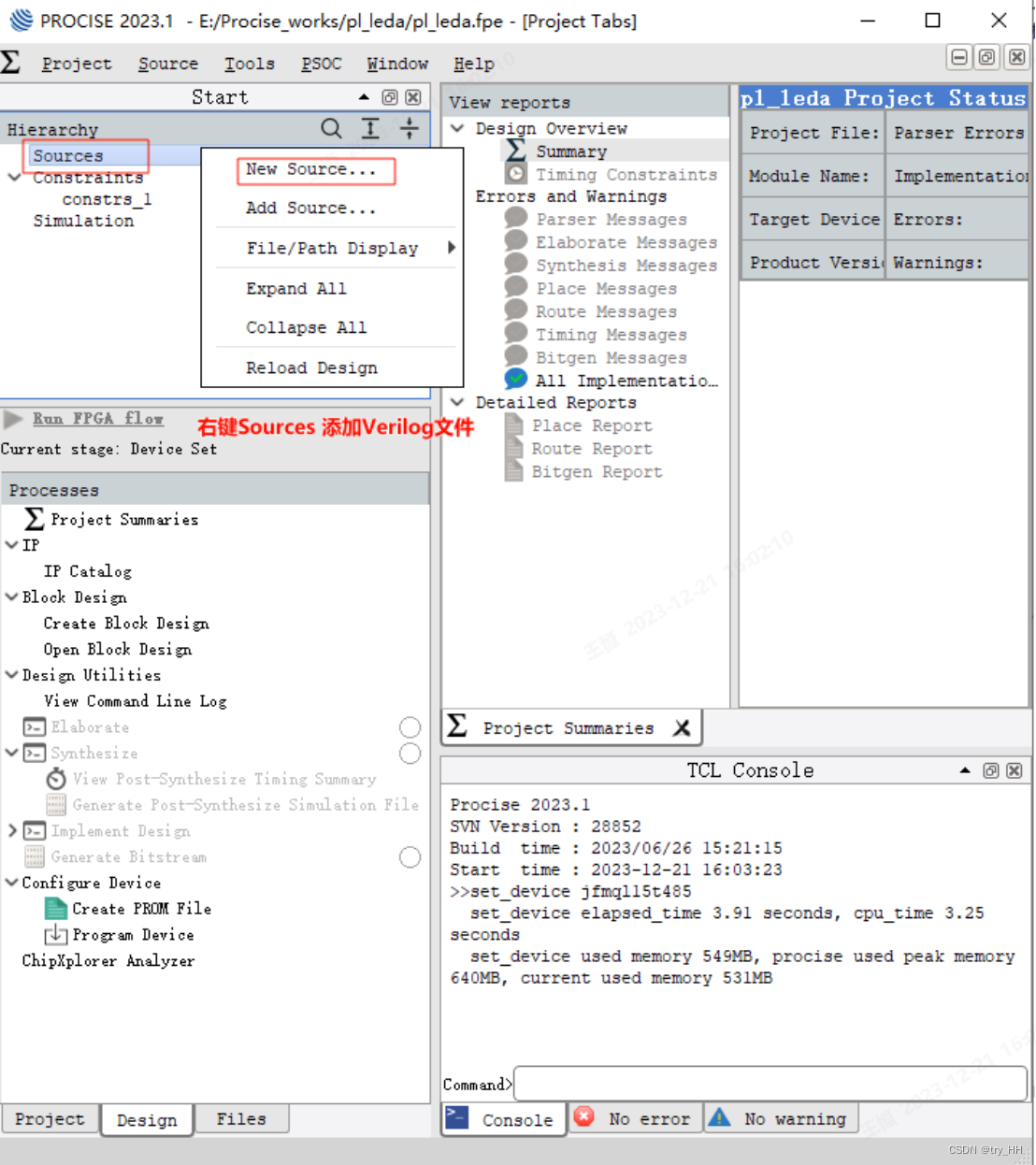Float the TCL Console panel
The height and width of the screenshot is (1165, 1036).
(991, 770)
